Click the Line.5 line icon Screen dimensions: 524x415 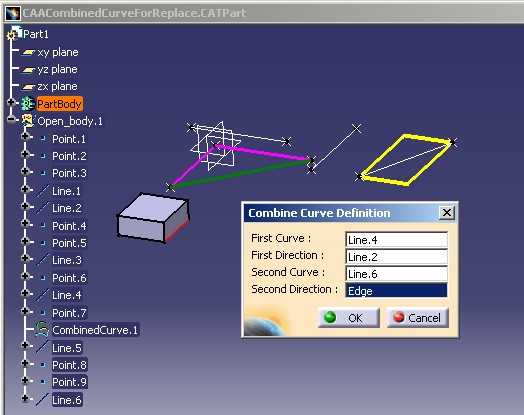[x=42, y=348]
